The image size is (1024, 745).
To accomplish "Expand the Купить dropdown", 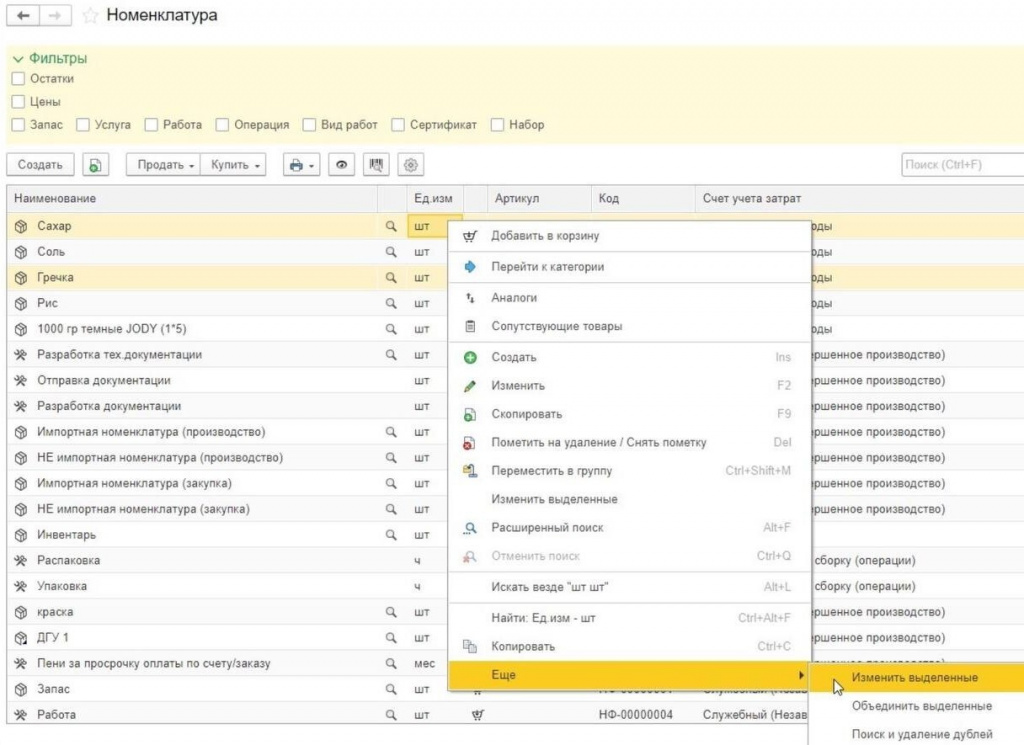I will [235, 165].
